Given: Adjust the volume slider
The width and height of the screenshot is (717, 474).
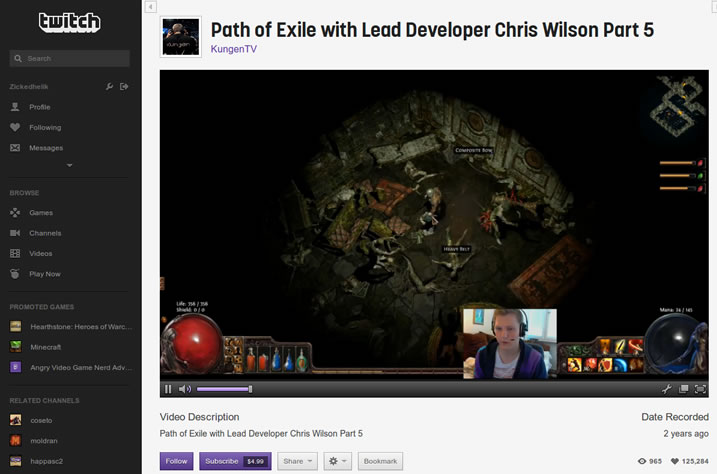Looking at the screenshot, I should (225, 389).
